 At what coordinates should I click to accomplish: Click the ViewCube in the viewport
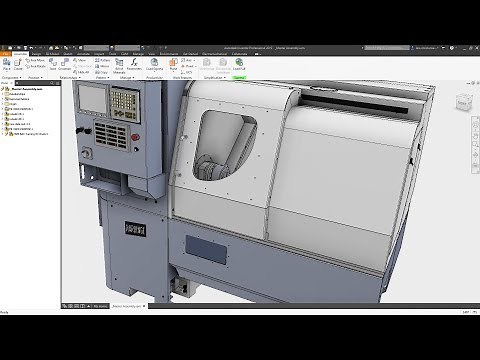(x=464, y=102)
